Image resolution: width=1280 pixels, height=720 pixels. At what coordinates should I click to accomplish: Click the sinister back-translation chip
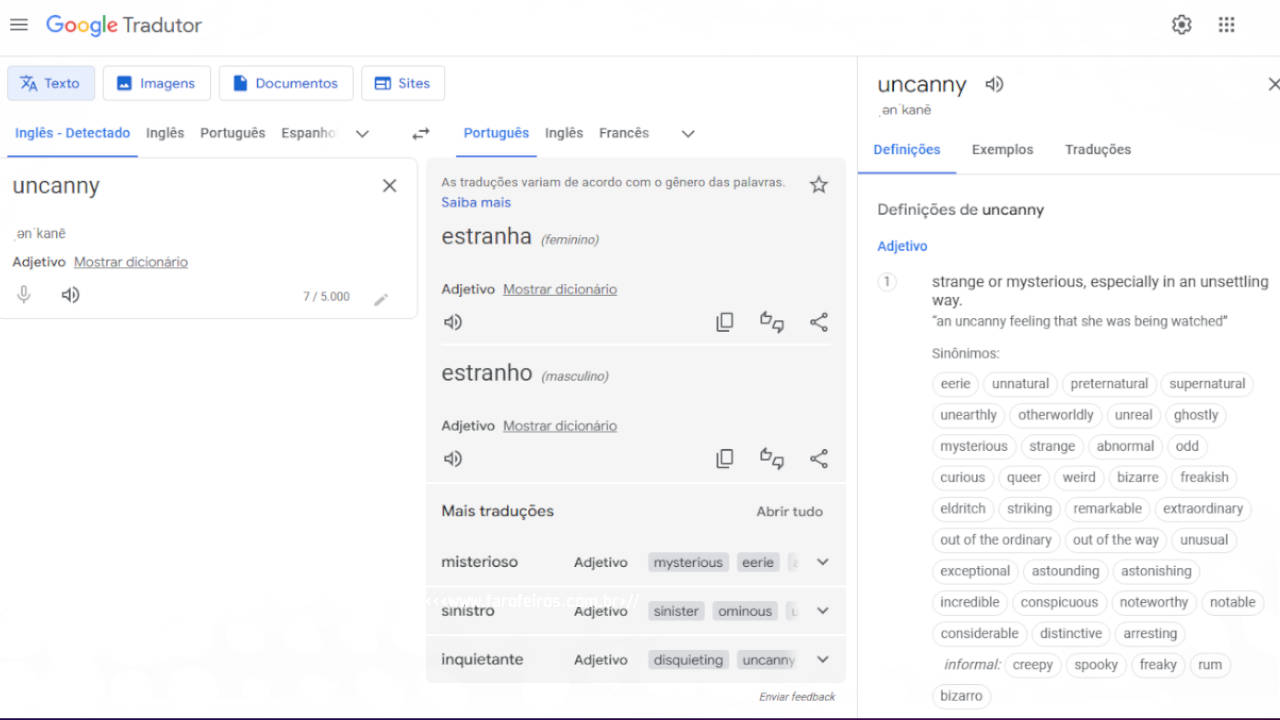click(x=676, y=611)
